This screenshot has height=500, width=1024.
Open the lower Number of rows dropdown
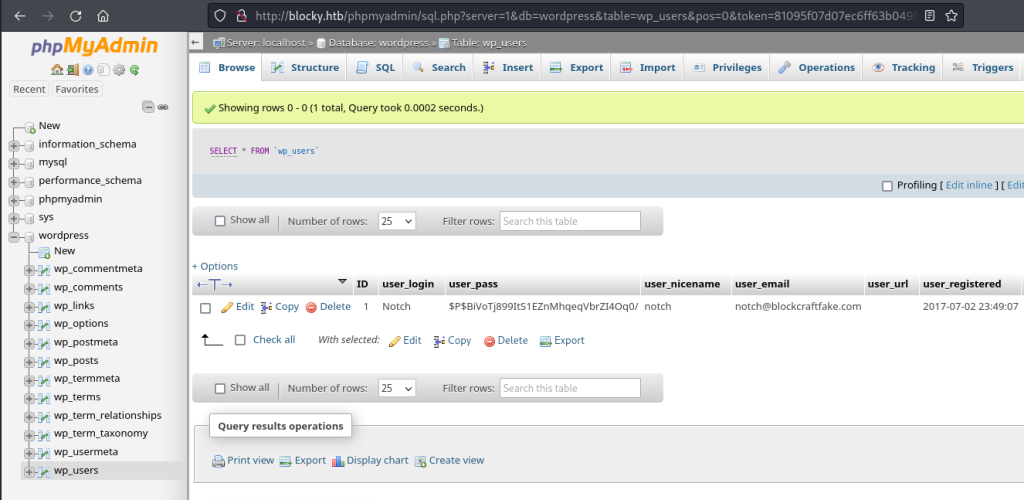point(396,388)
